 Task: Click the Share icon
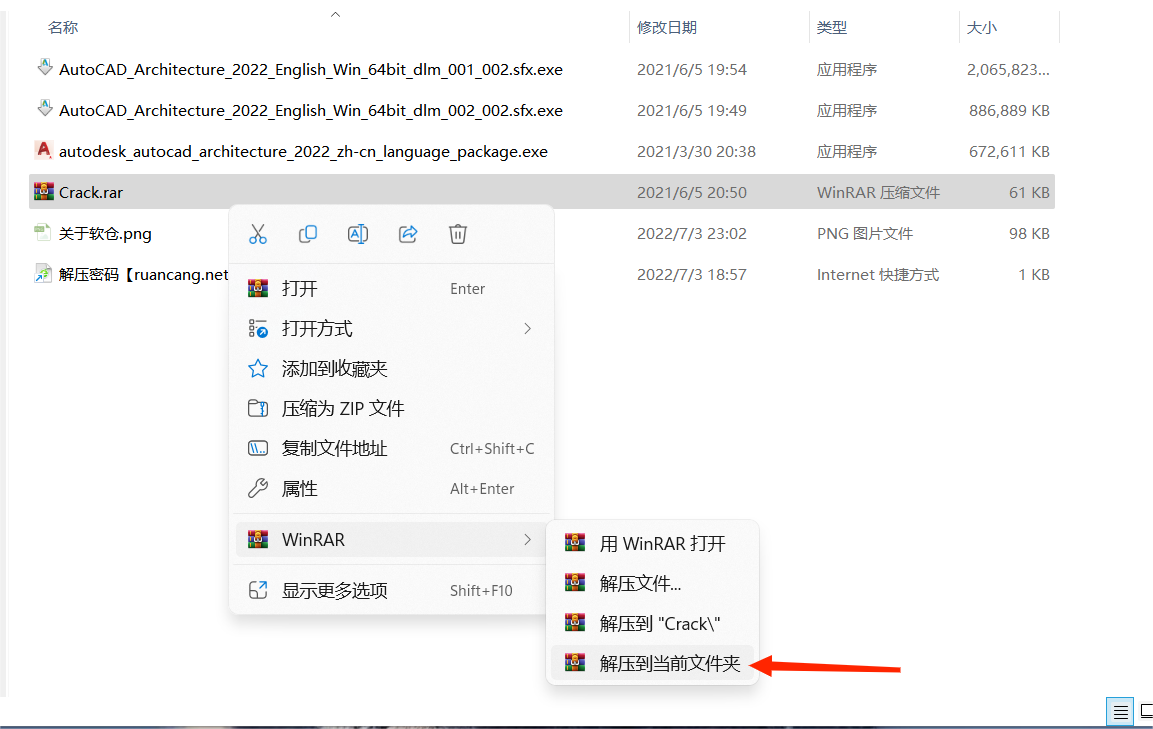coord(408,233)
